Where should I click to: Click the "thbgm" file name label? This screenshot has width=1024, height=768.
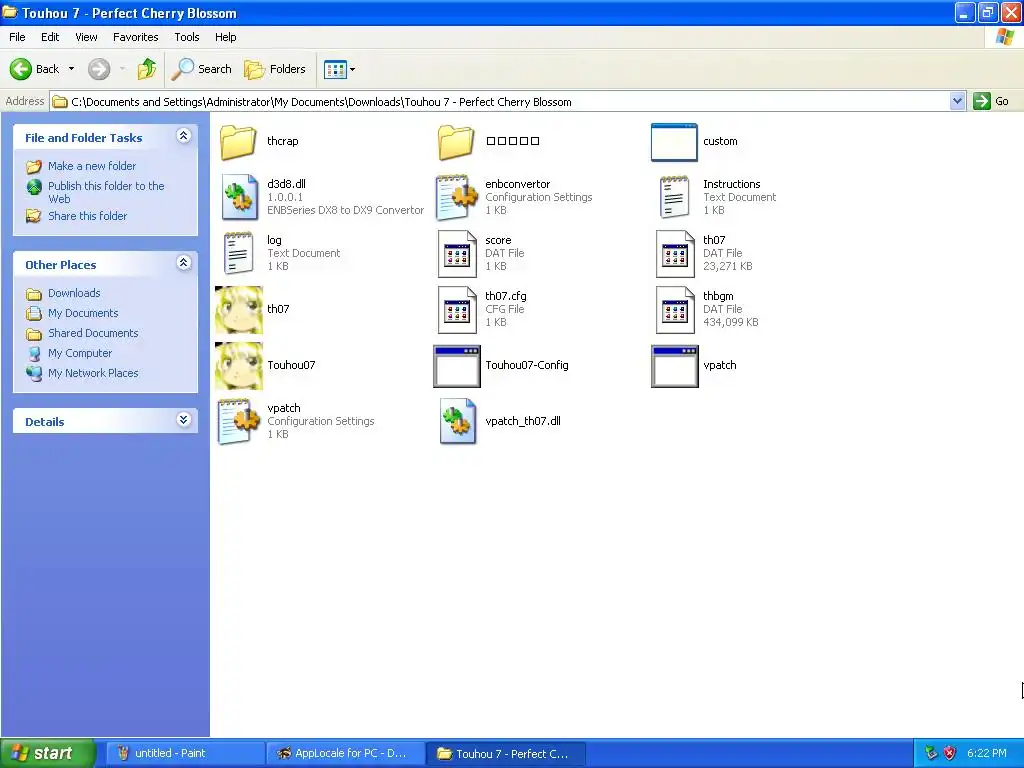[718, 296]
